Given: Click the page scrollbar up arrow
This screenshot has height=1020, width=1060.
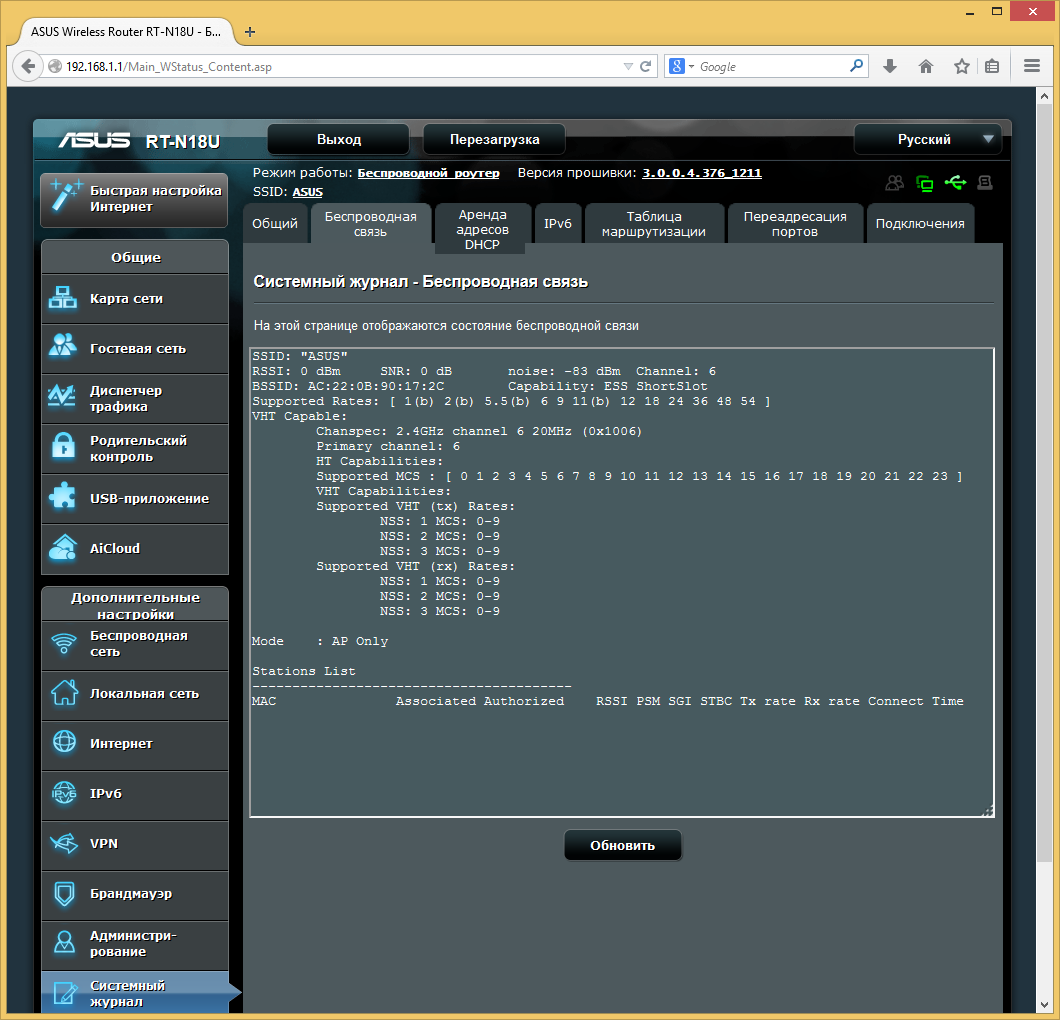Looking at the screenshot, I should point(1044,96).
